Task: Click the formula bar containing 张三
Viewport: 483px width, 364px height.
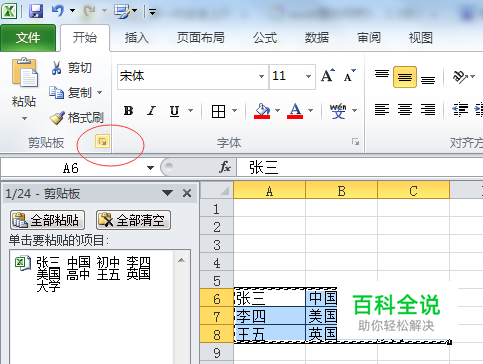Action: (x=360, y=167)
